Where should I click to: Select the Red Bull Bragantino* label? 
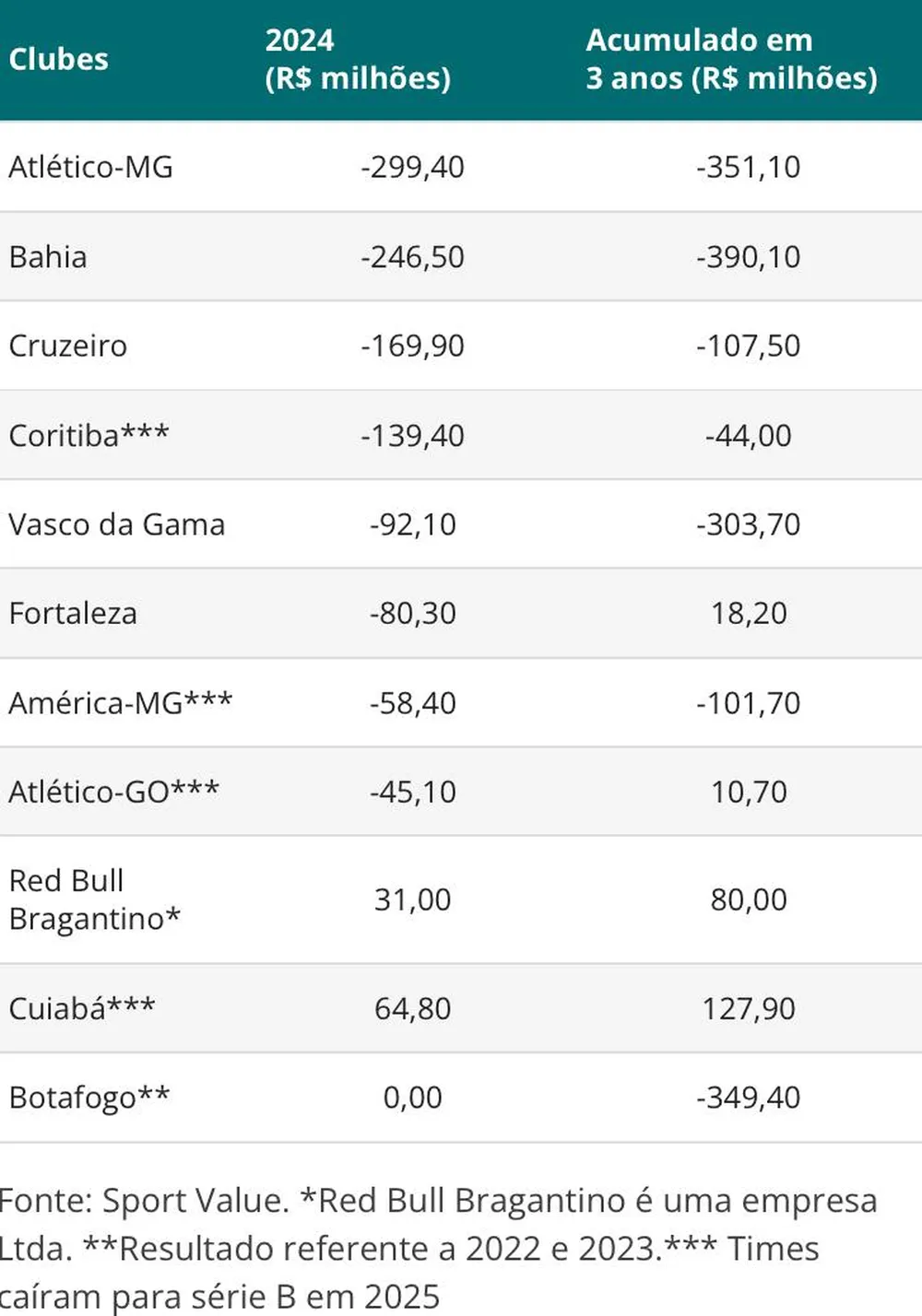point(95,899)
